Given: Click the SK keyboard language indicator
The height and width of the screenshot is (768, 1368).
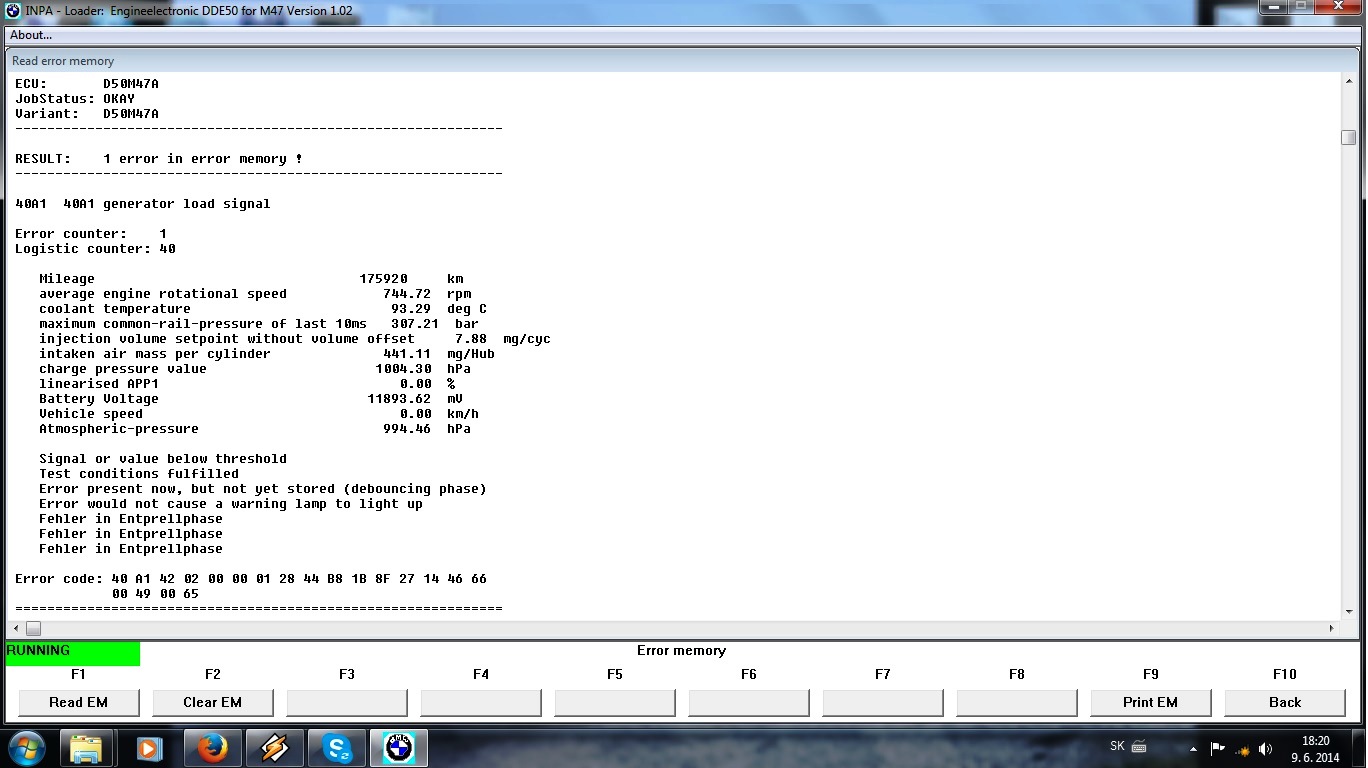Looking at the screenshot, I should click(1117, 746).
